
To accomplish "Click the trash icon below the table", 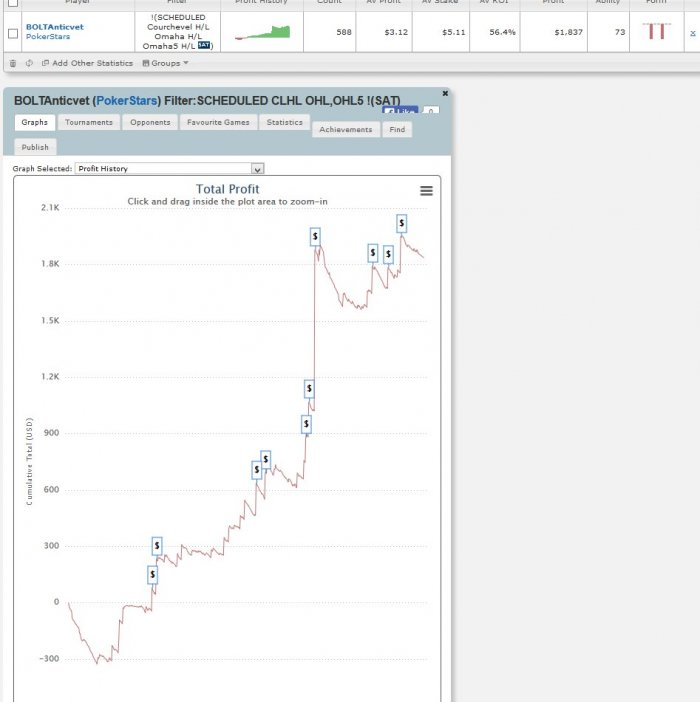I will pyautogui.click(x=13, y=64).
